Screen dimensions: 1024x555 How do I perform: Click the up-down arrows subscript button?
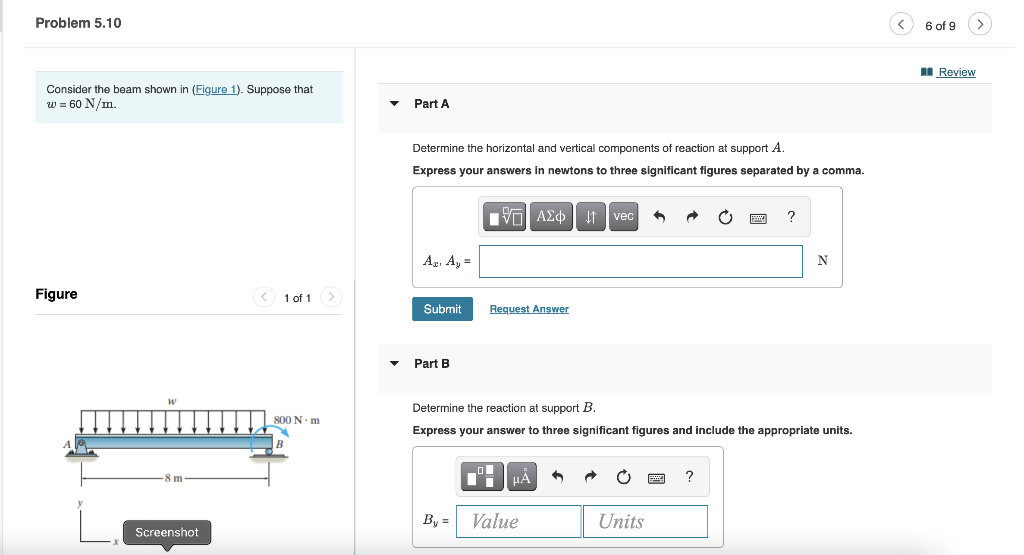click(590, 216)
